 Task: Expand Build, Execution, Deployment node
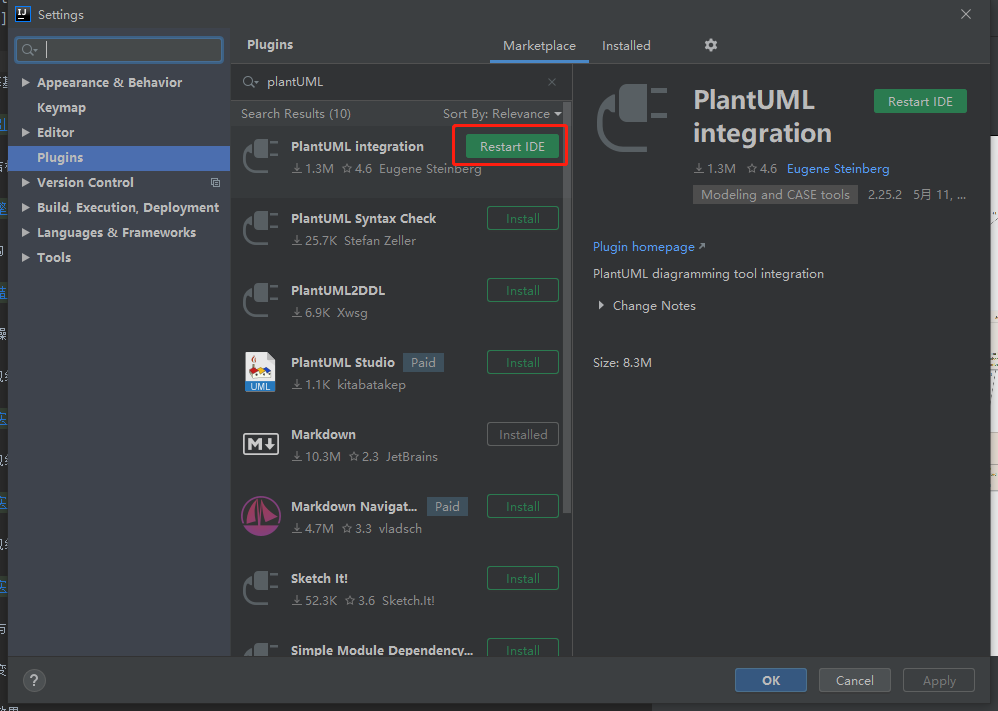26,208
